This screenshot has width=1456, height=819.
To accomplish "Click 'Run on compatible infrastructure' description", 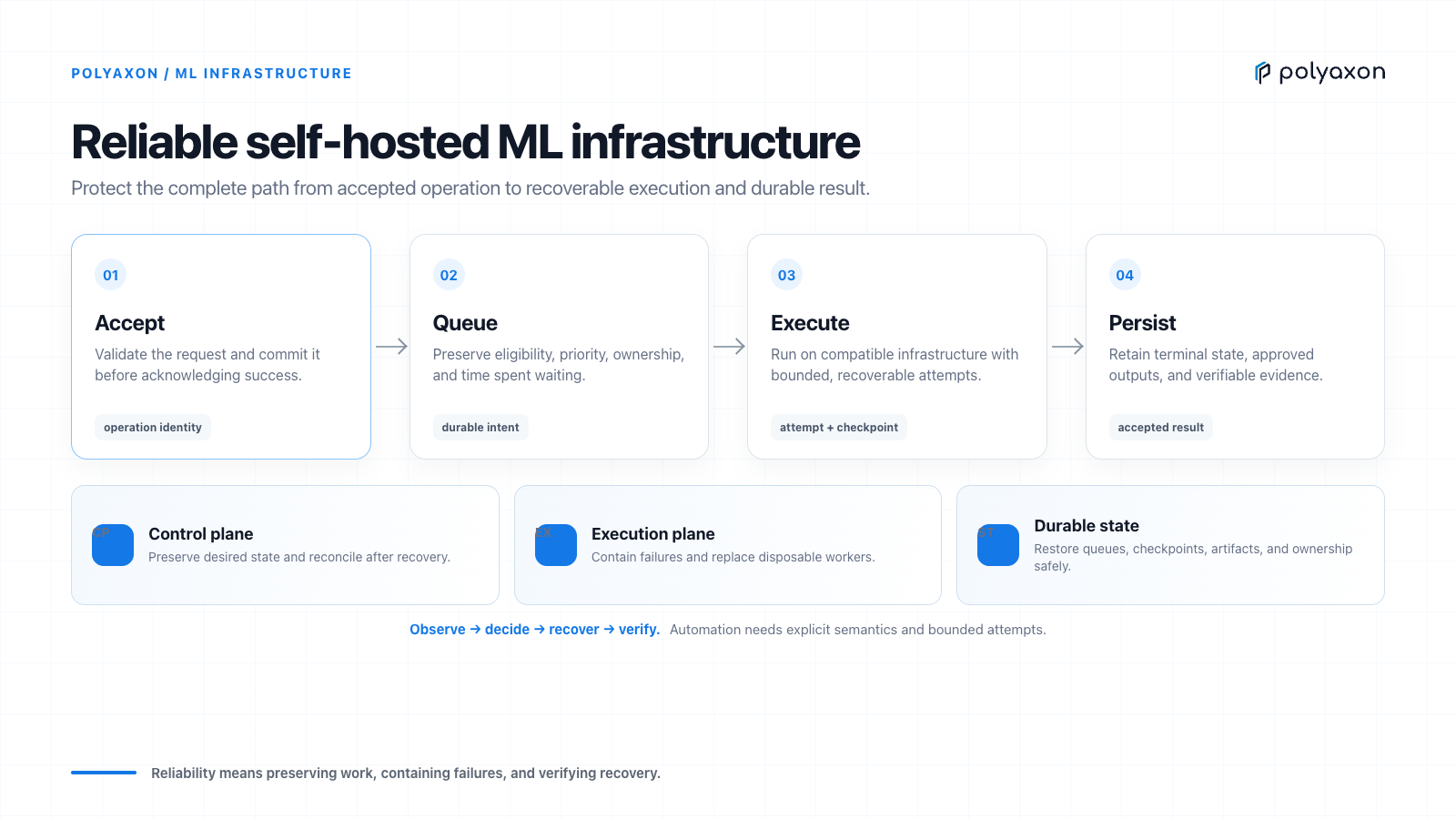I will [895, 365].
